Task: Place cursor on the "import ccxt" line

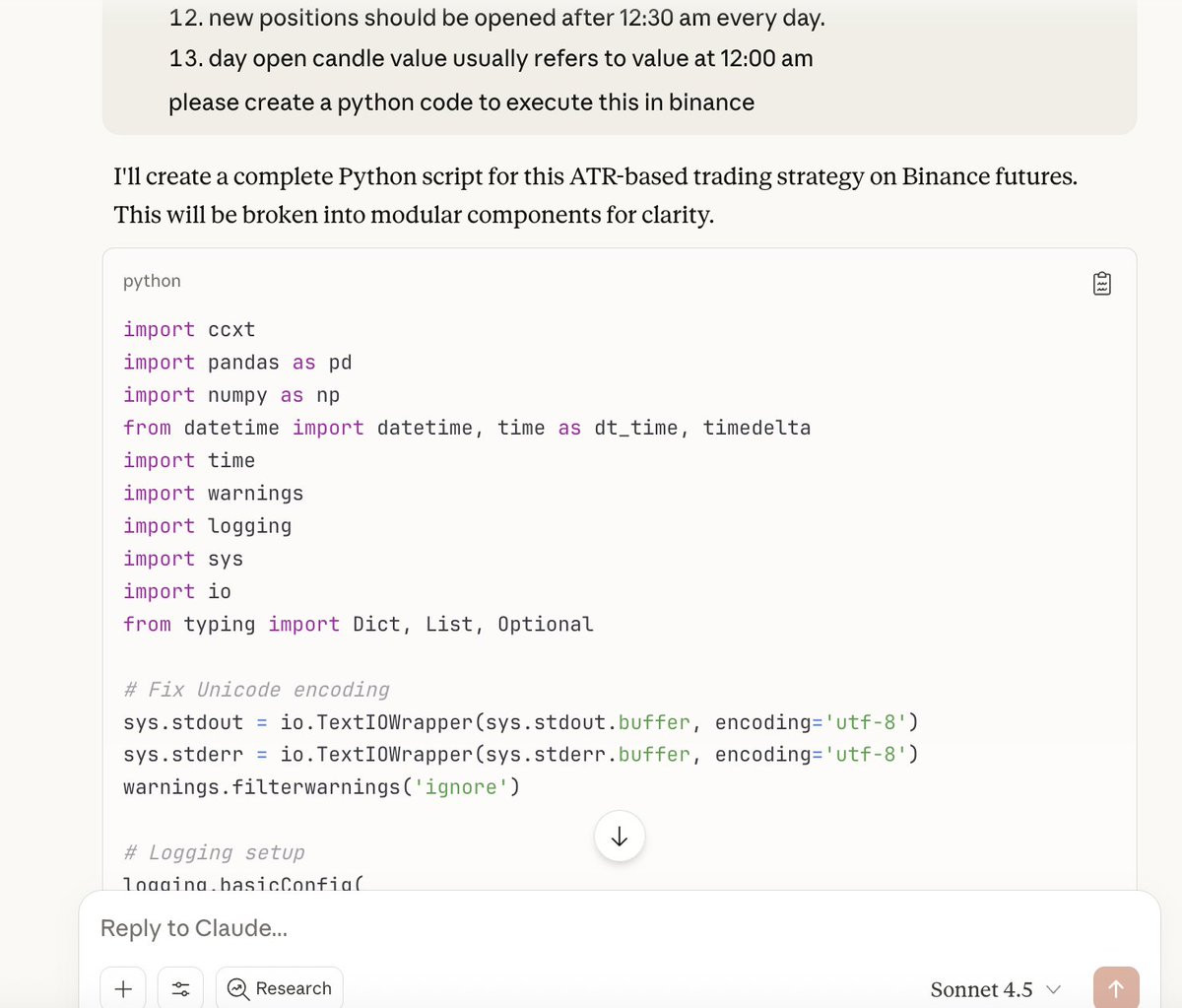Action: 189,329
